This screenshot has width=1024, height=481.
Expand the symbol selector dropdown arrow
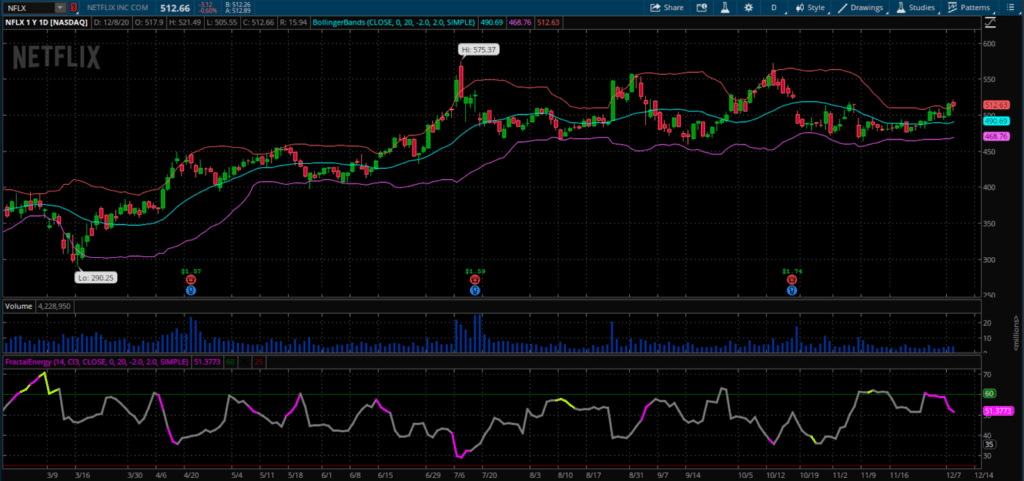tap(60, 8)
